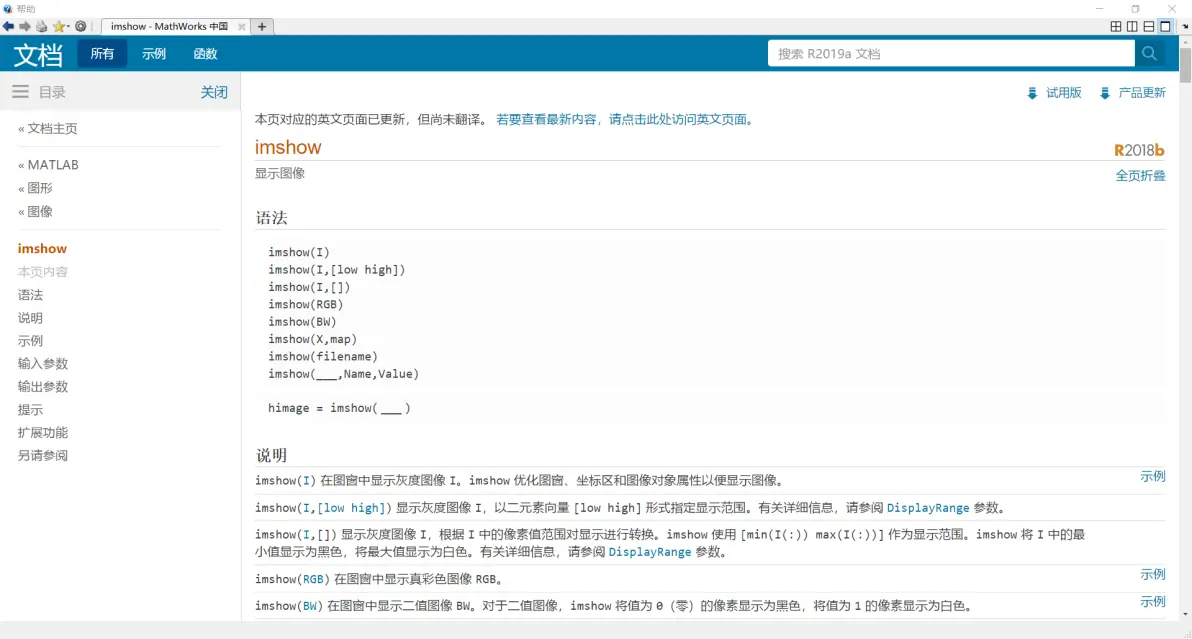Switch to the 示例 tab in header
Image resolution: width=1192 pixels, height=639 pixels.
click(154, 54)
